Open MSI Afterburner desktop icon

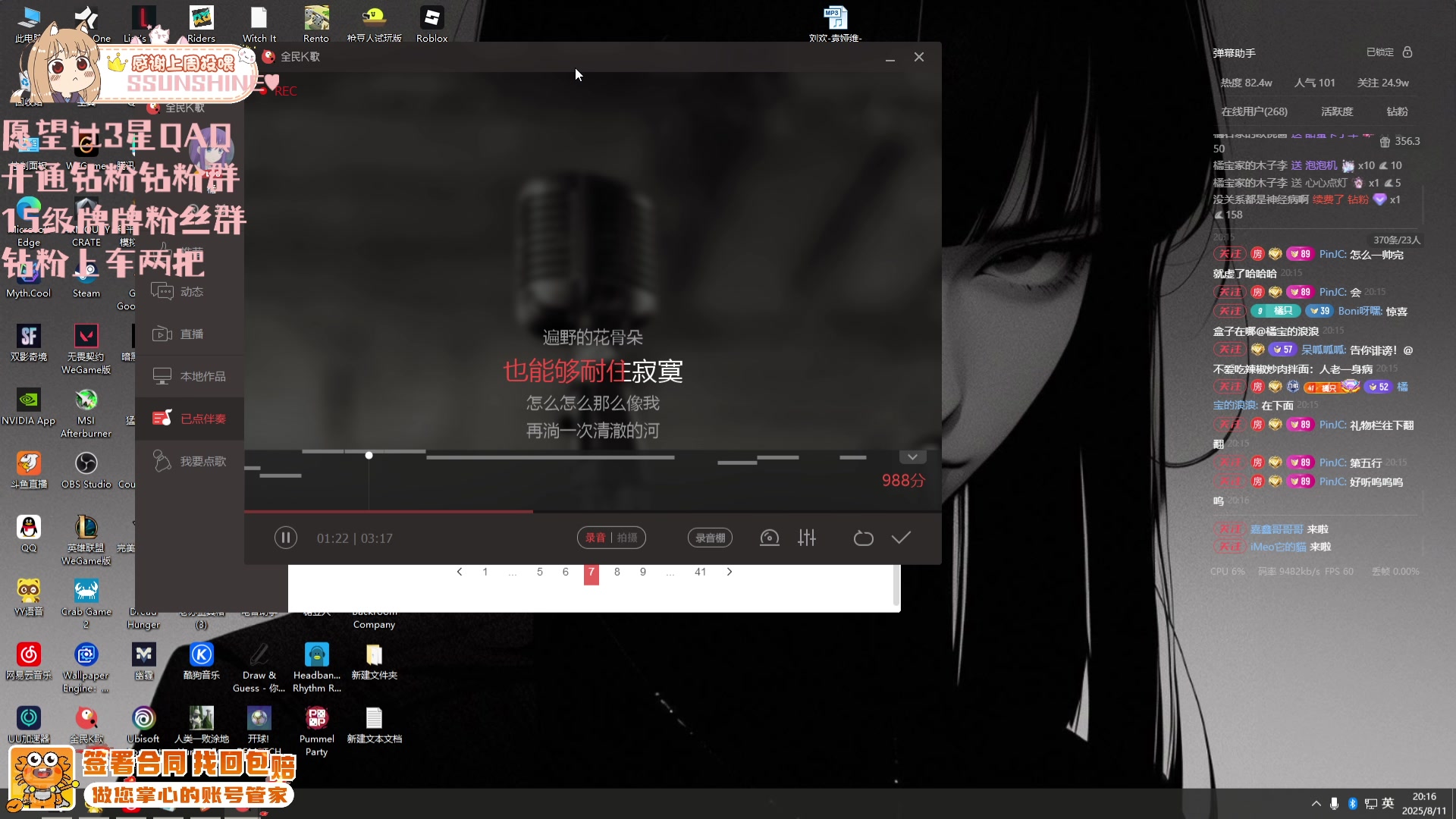(86, 413)
